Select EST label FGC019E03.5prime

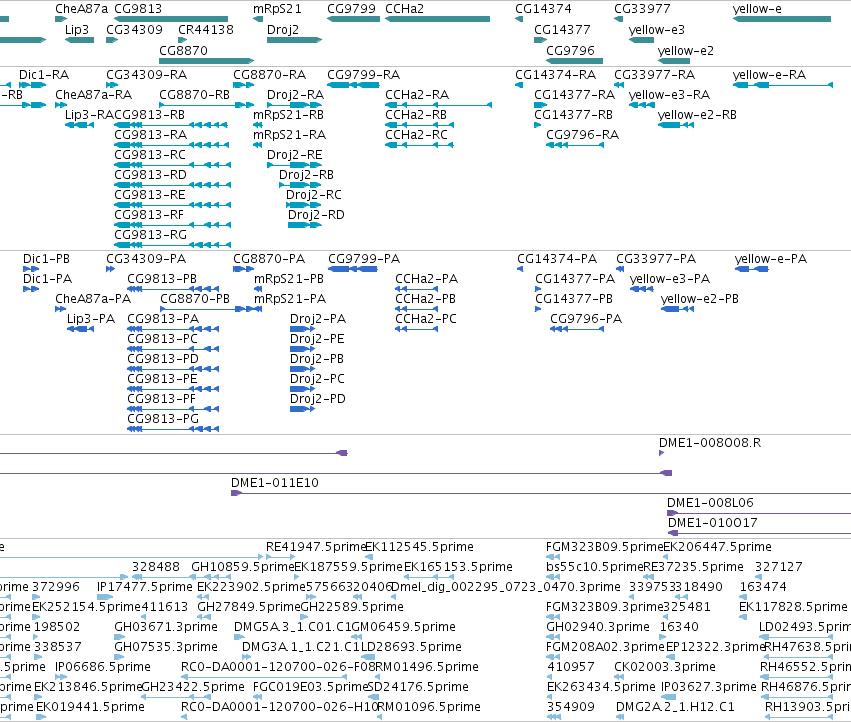pos(311,687)
